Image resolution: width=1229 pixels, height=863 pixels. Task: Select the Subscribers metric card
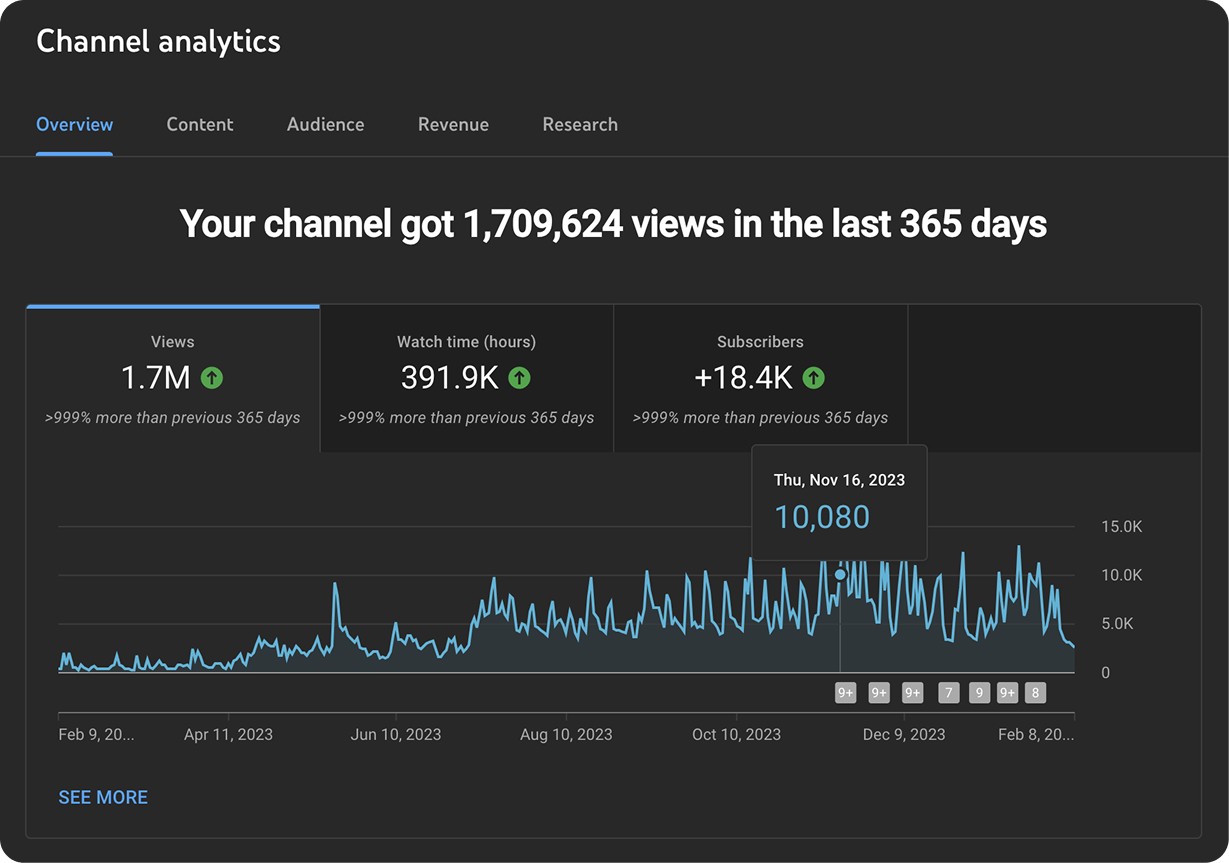[x=761, y=379]
